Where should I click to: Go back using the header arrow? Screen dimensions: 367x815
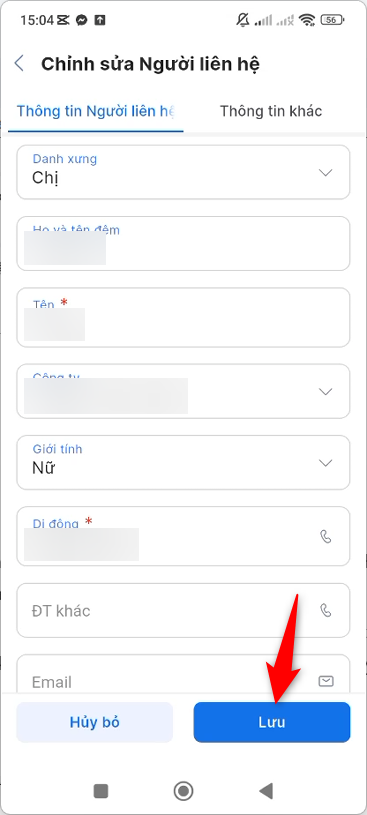(19, 63)
